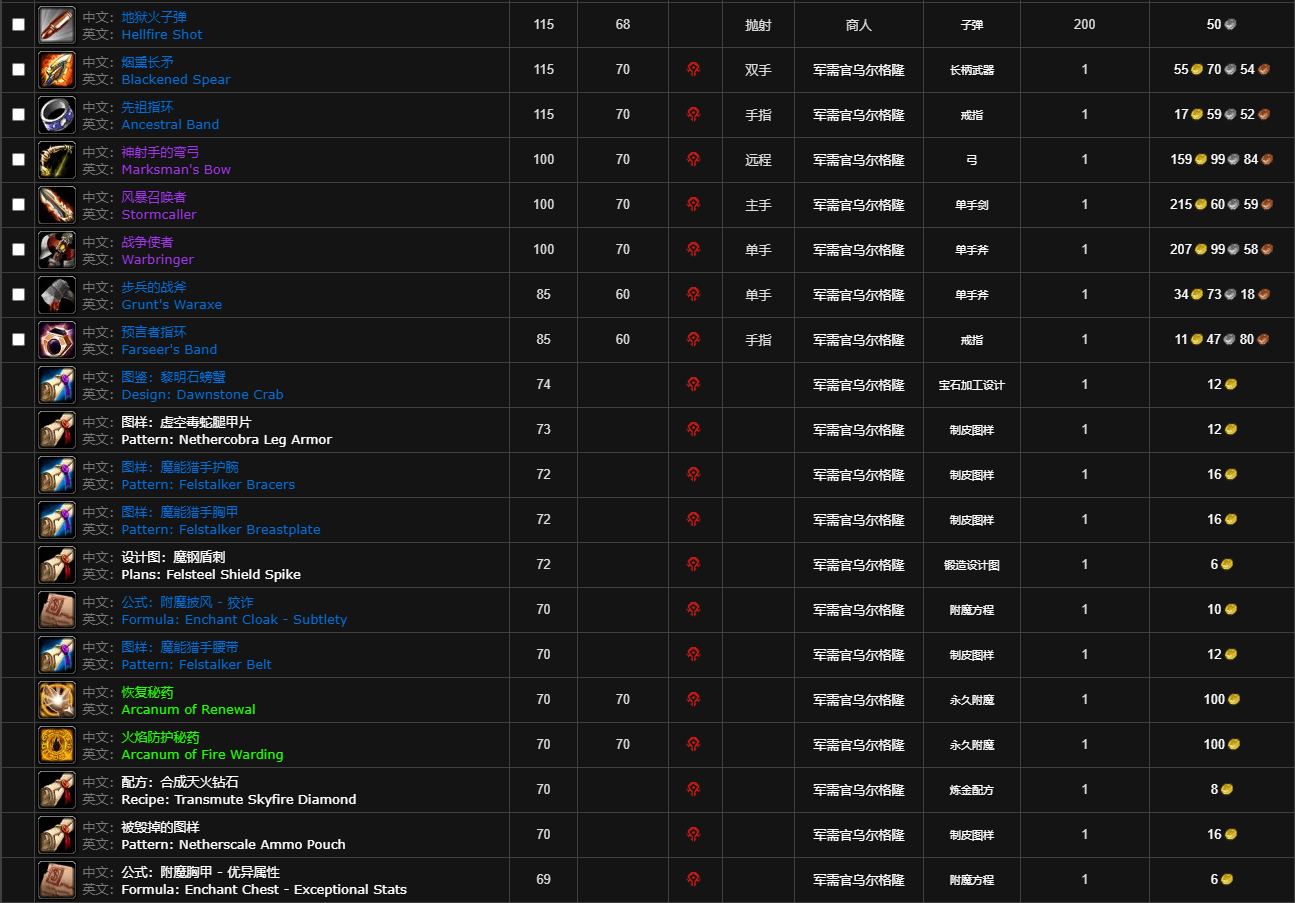Tick the checkbox for Marksman's Bow
The width and height of the screenshot is (1295, 903).
tap(18, 160)
